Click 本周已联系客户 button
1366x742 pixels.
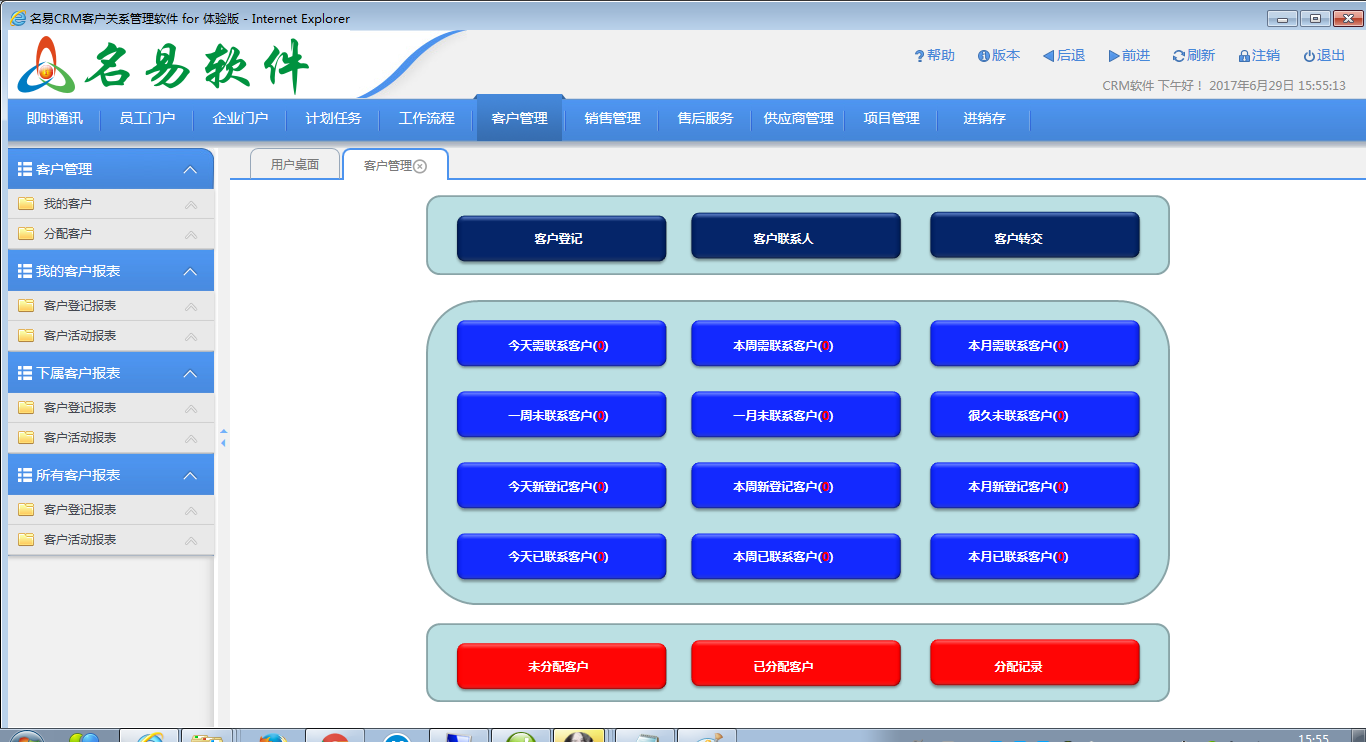796,556
